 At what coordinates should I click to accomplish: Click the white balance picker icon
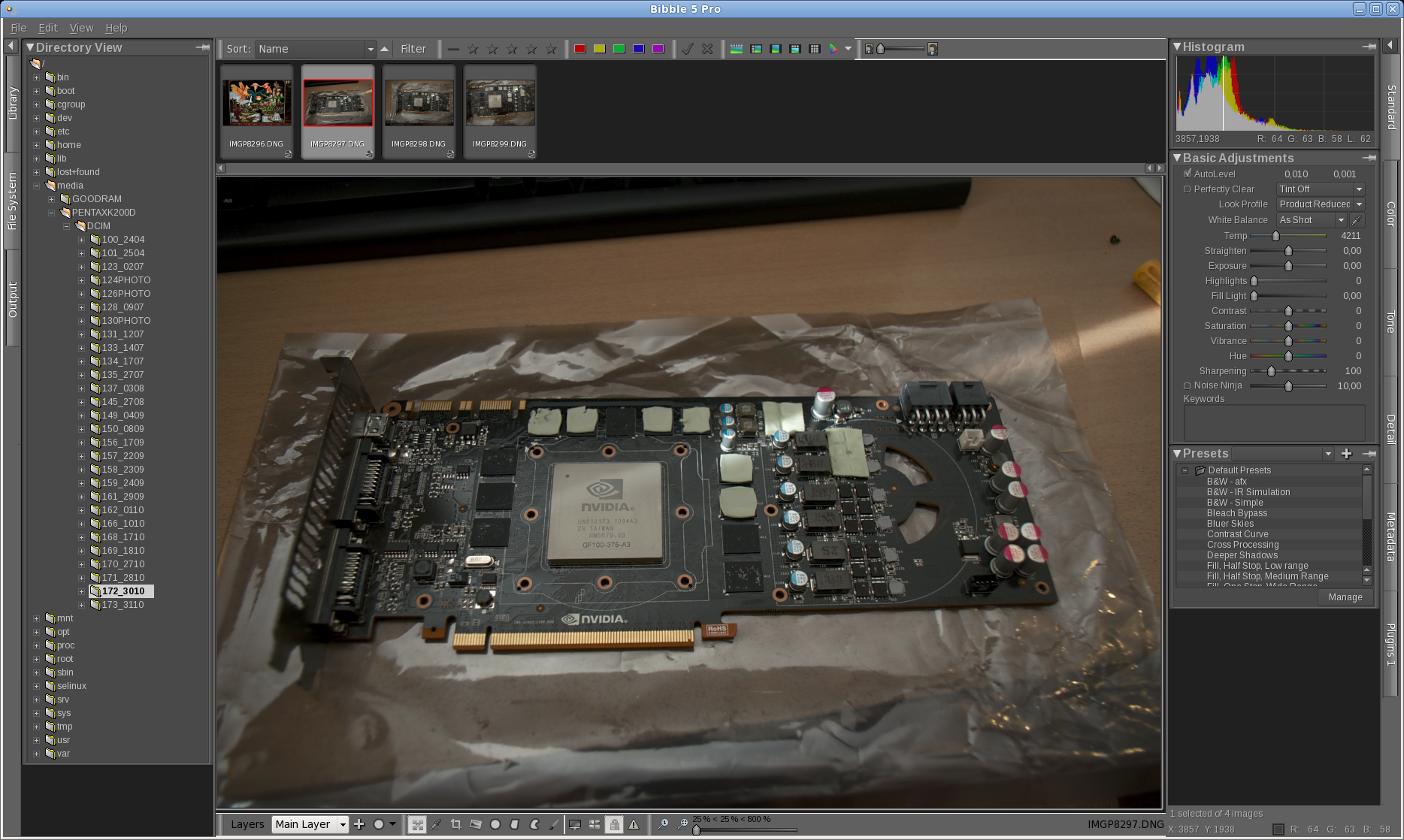click(1357, 220)
